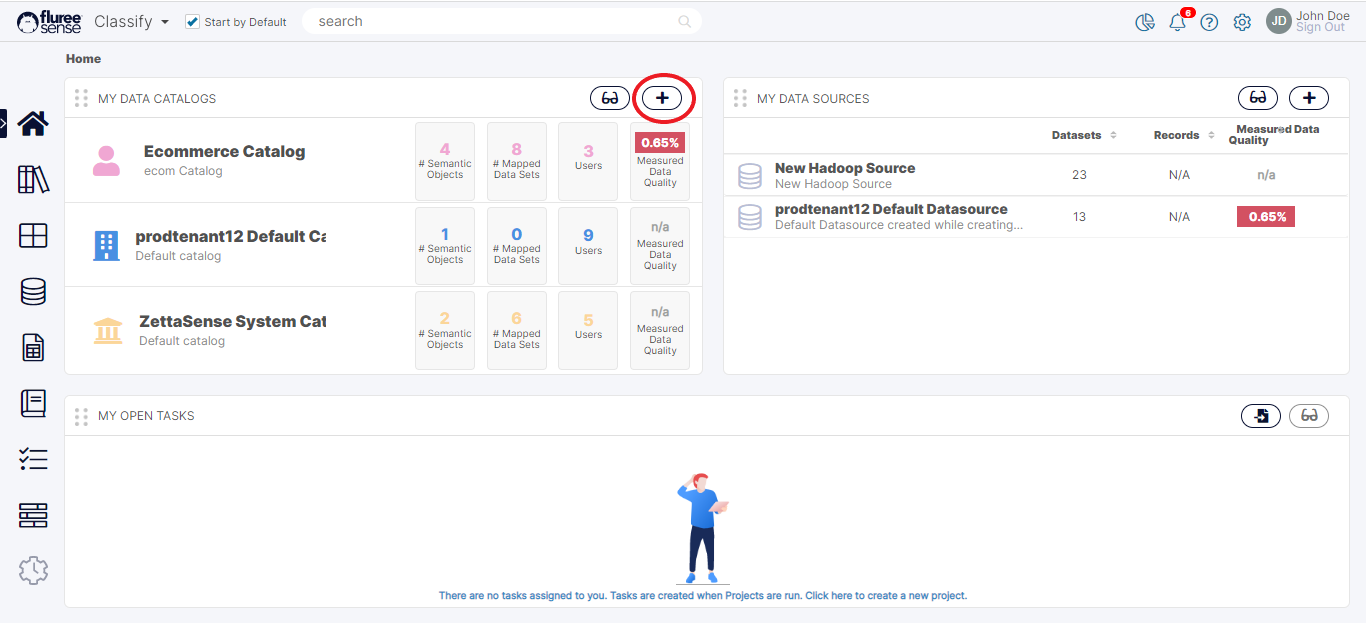Click the Home icon in sidebar

coord(33,123)
